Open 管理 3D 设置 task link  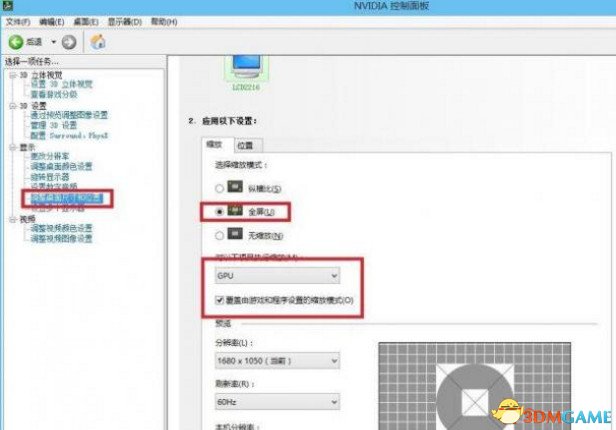click(54, 125)
